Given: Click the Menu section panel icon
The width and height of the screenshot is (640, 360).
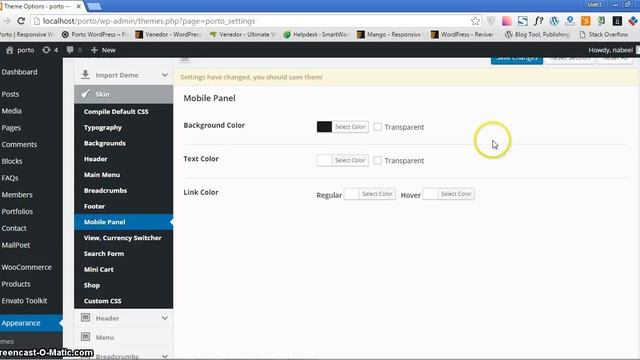Looking at the screenshot, I should (x=85, y=337).
